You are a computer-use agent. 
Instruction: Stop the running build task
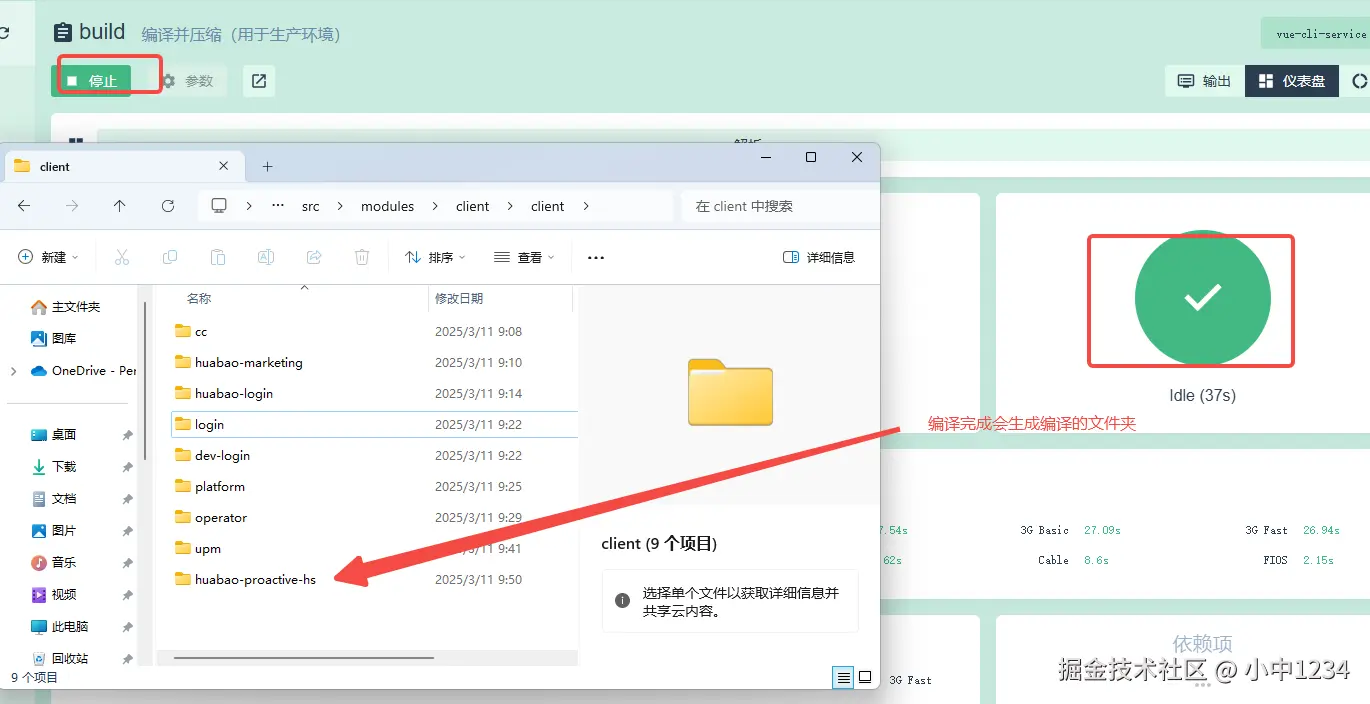click(x=91, y=81)
